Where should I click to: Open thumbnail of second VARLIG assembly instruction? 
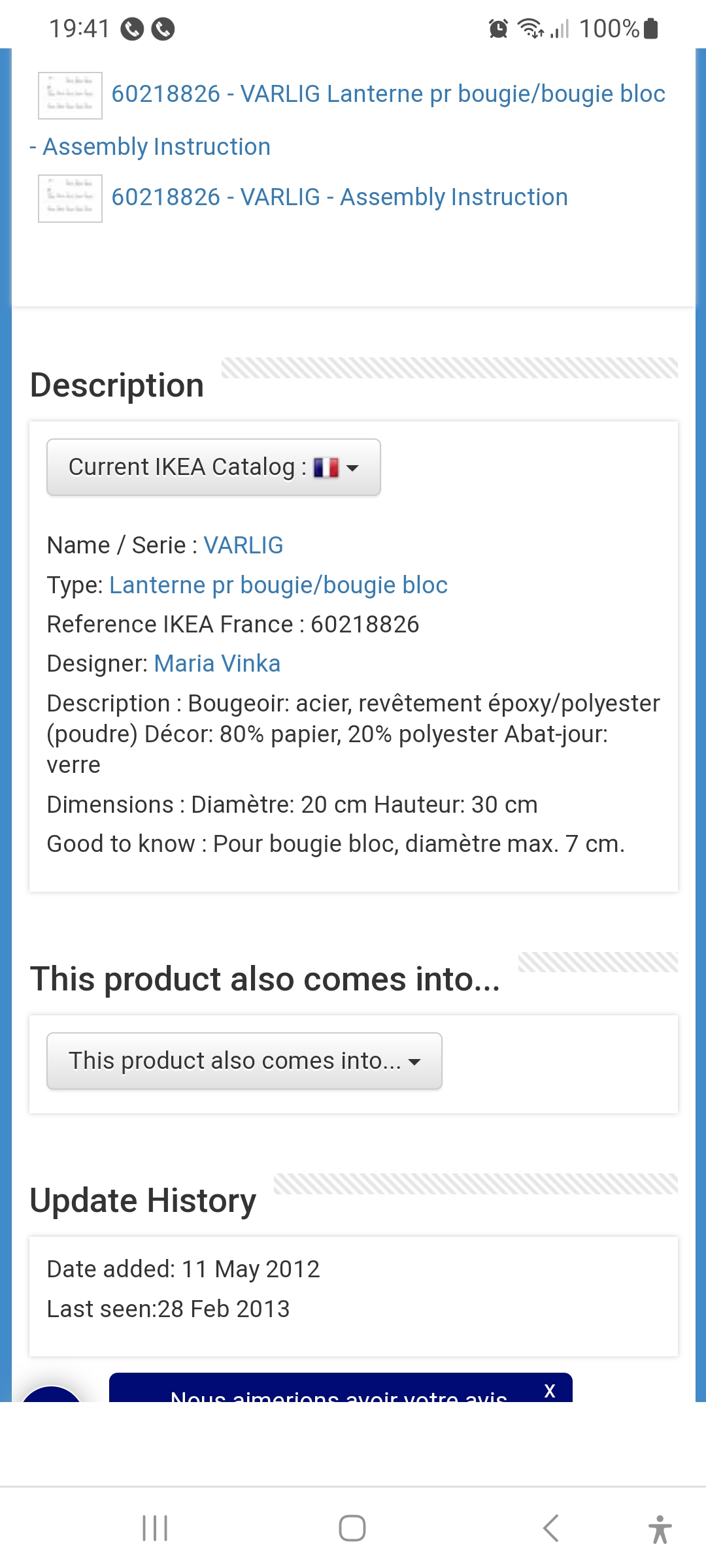click(x=70, y=199)
